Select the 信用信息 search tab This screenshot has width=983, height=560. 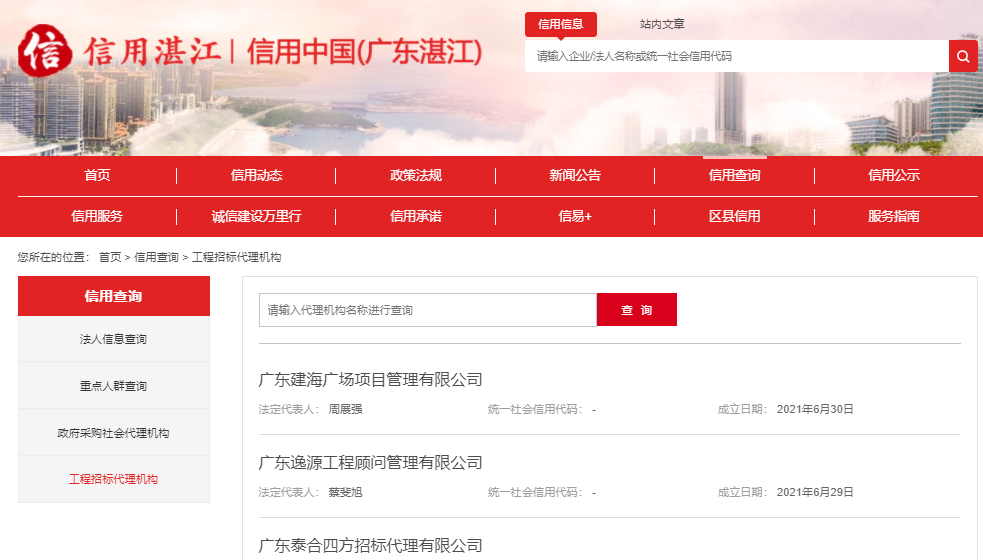560,24
